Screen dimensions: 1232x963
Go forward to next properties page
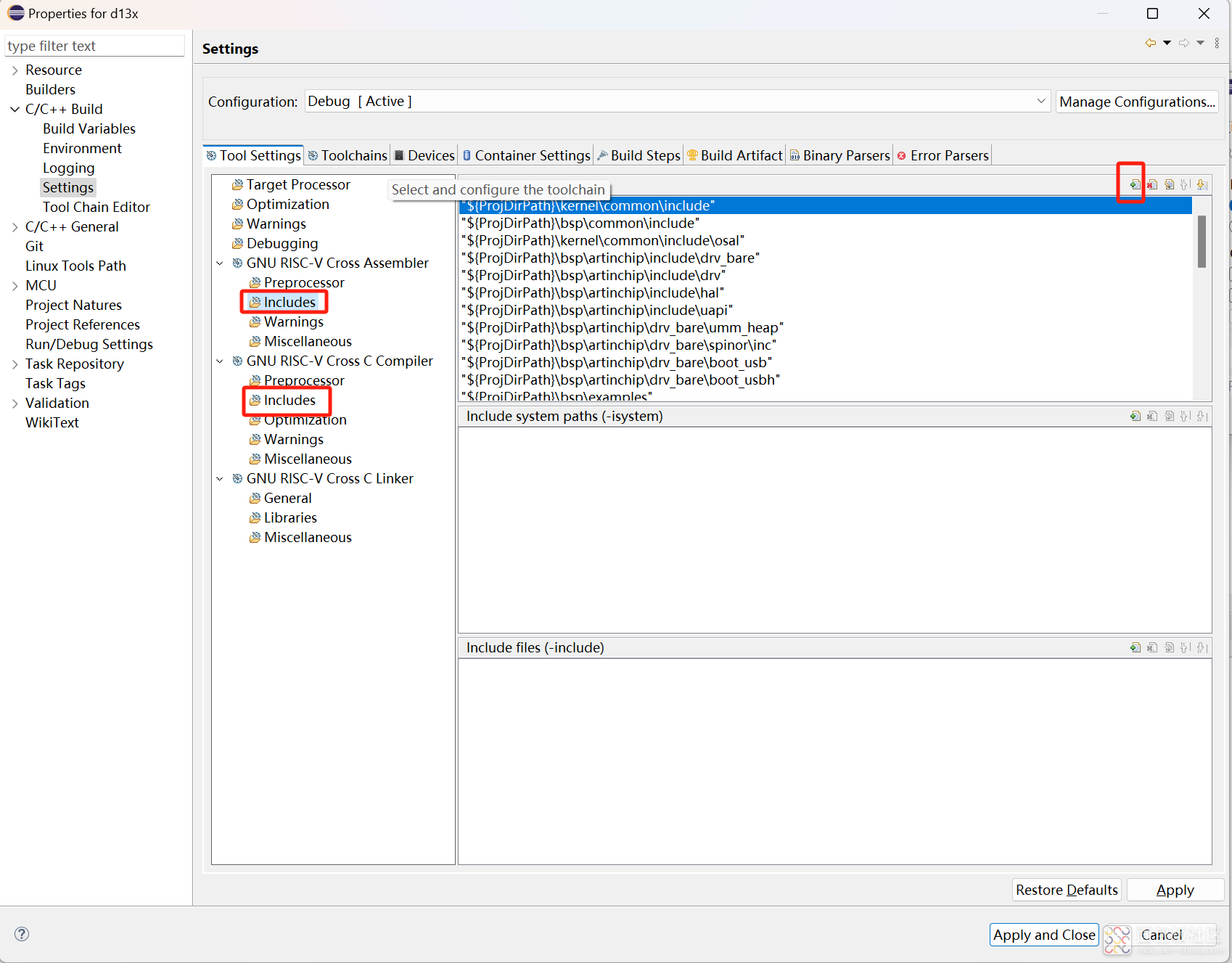coord(1184,43)
